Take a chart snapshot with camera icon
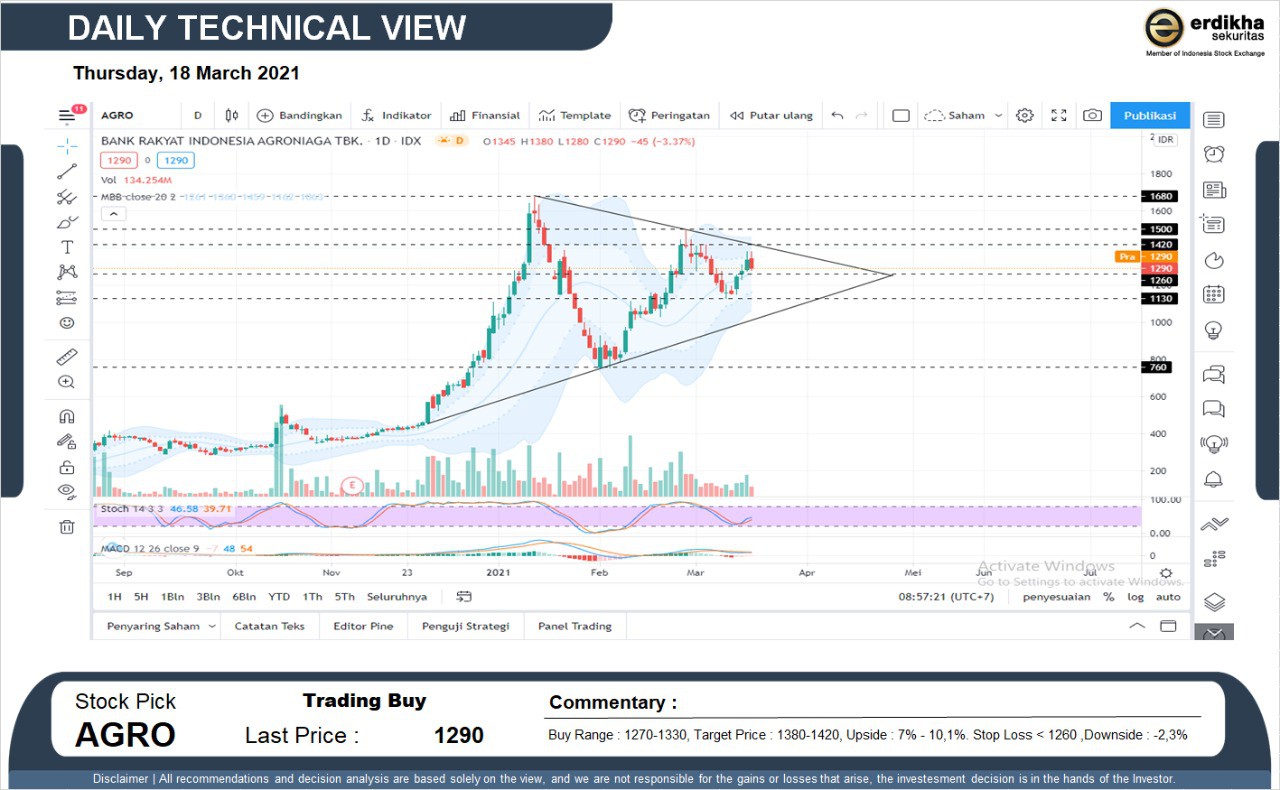Viewport: 1280px width, 790px height. pyautogui.click(x=1092, y=115)
